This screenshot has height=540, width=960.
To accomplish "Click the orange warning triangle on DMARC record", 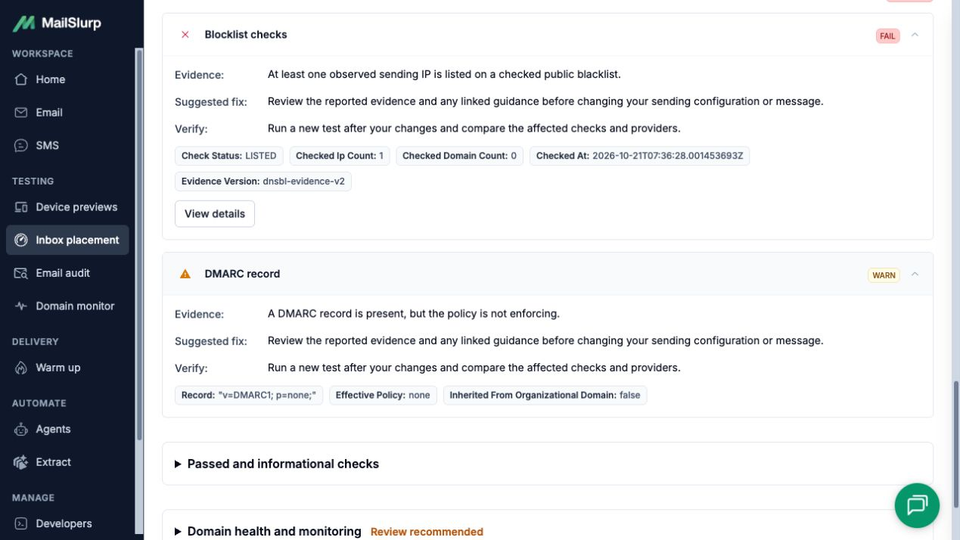I will coord(185,274).
